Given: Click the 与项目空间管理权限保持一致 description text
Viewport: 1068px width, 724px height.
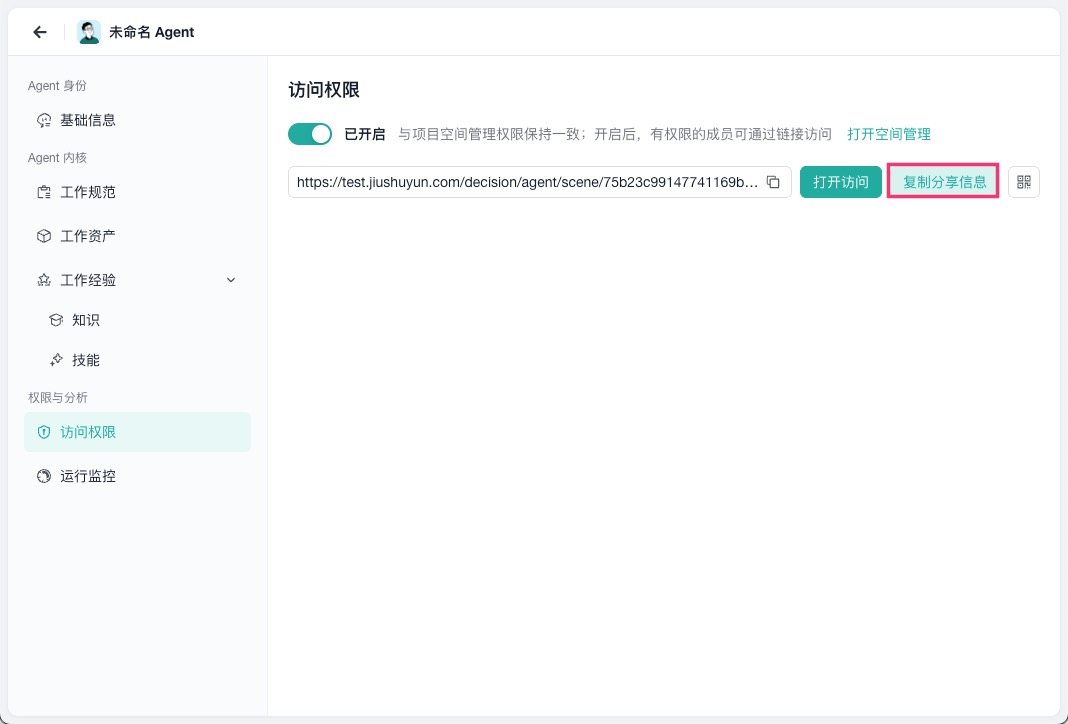Looking at the screenshot, I should point(614,134).
